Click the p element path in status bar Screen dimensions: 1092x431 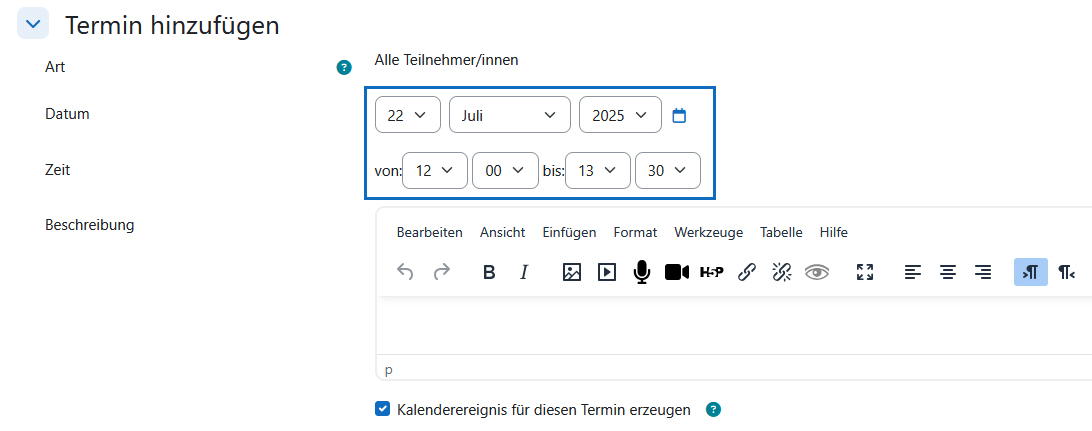point(389,370)
